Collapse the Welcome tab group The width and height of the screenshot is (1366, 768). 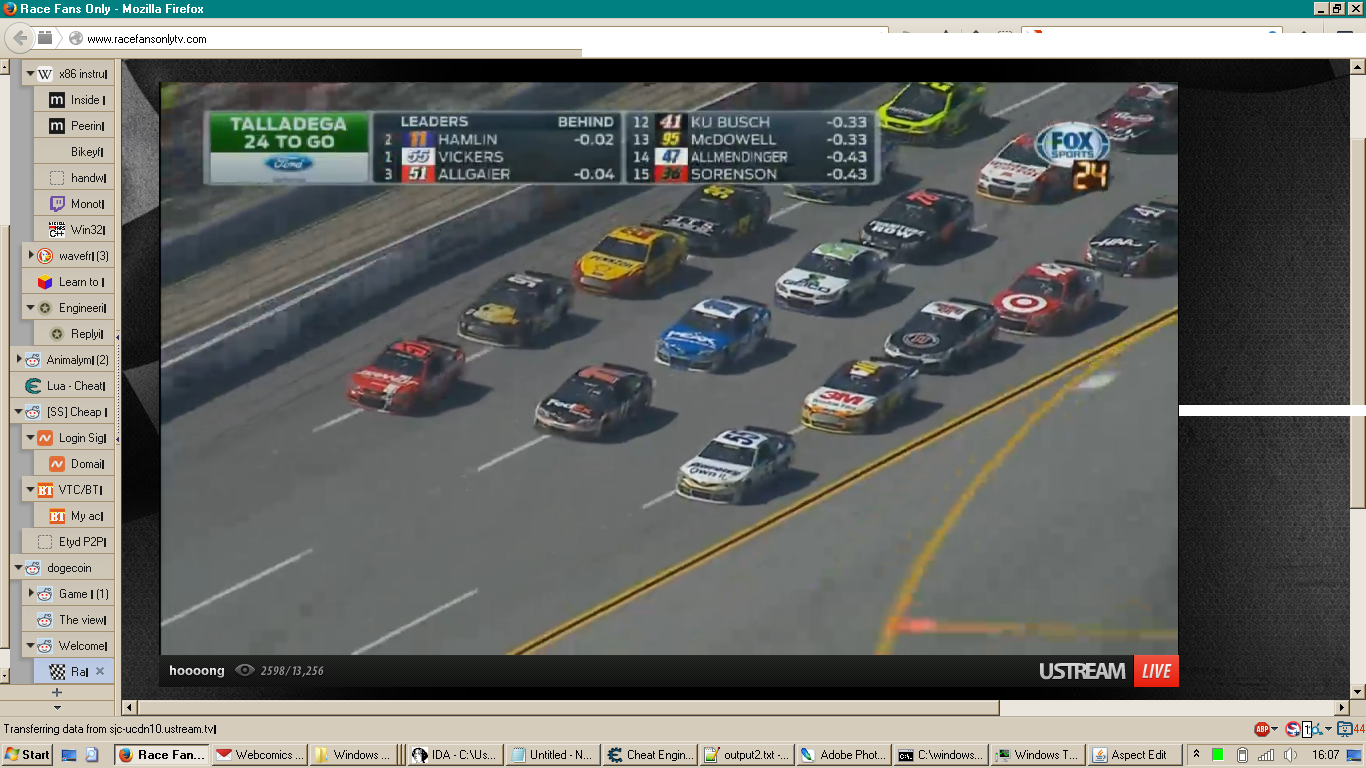click(x=30, y=646)
